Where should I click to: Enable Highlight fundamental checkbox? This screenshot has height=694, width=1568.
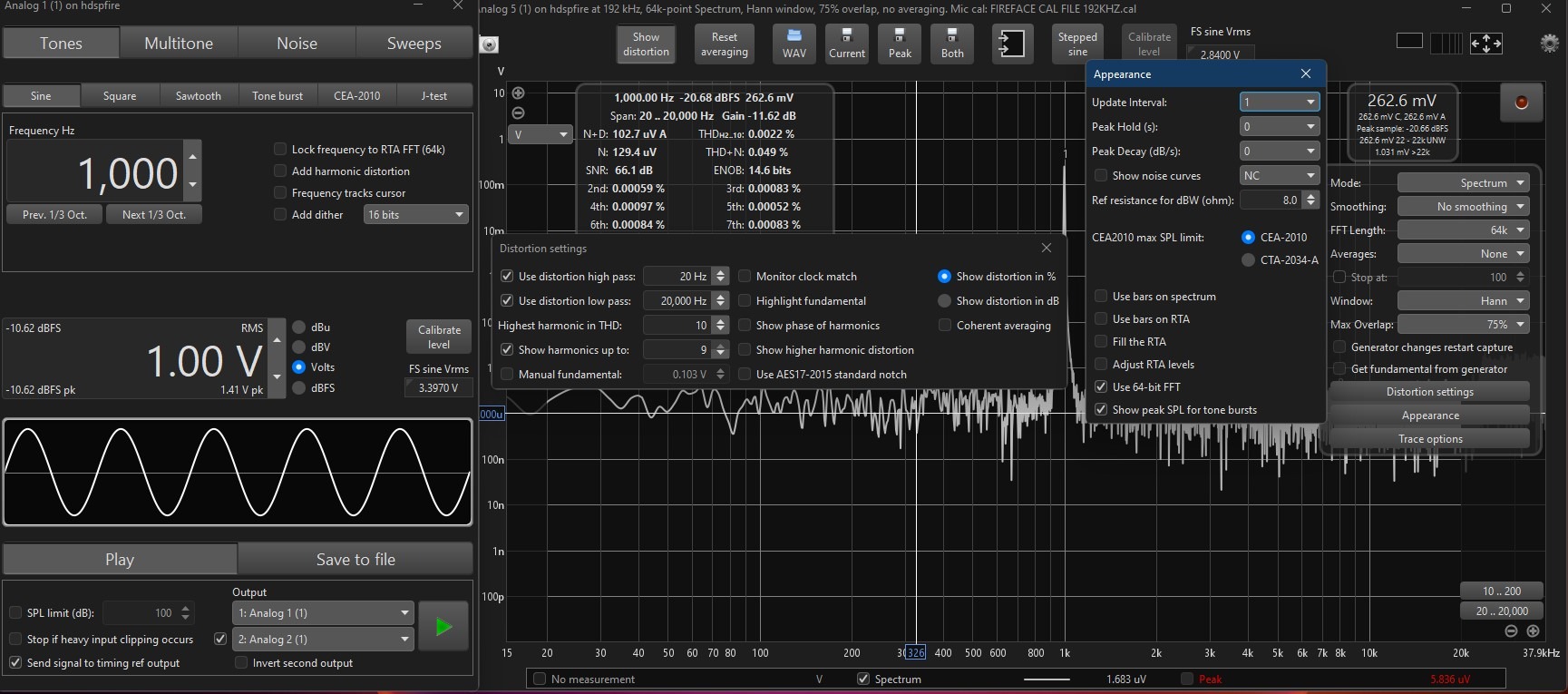(745, 300)
